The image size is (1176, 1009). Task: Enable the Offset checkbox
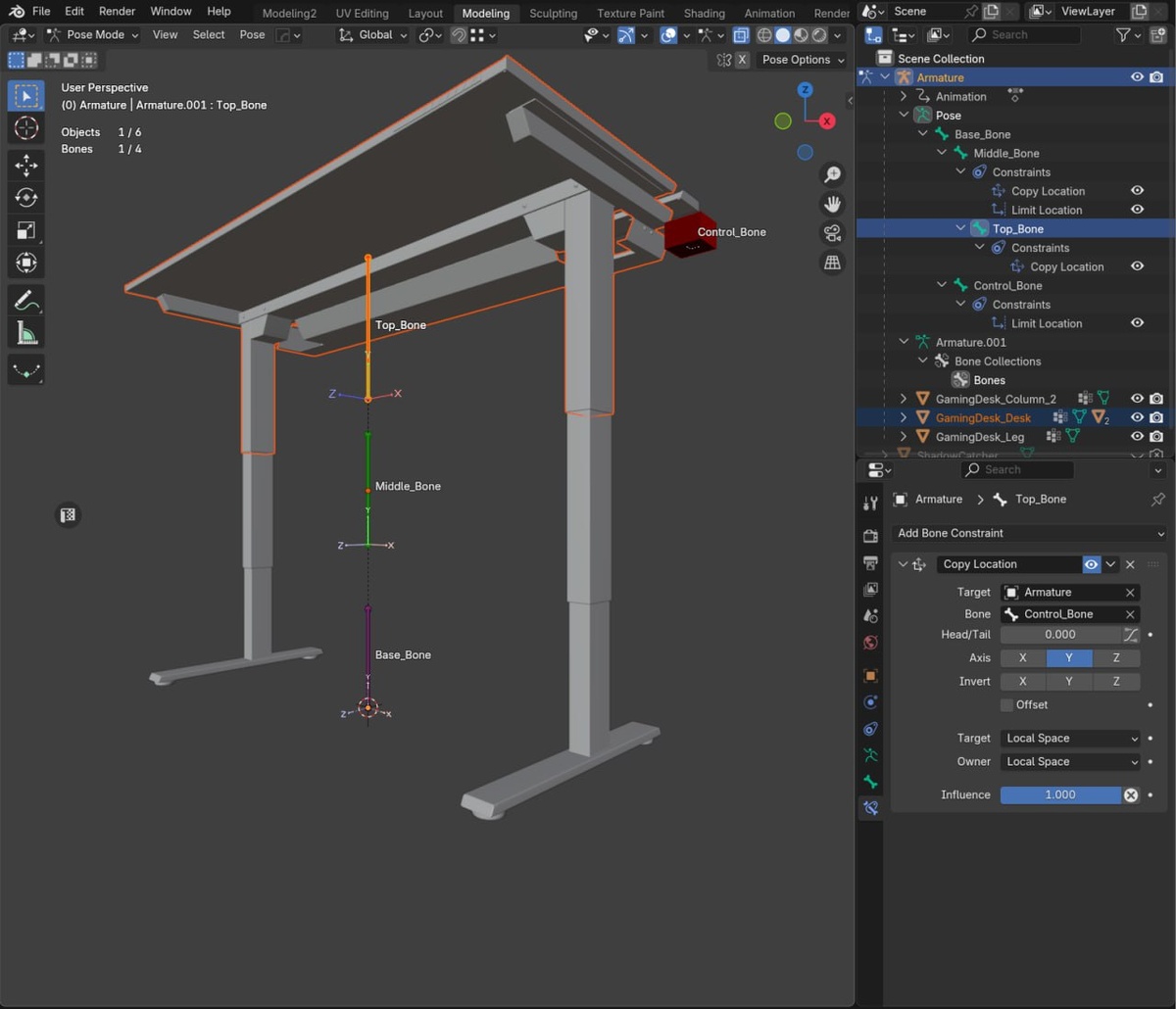point(1006,704)
